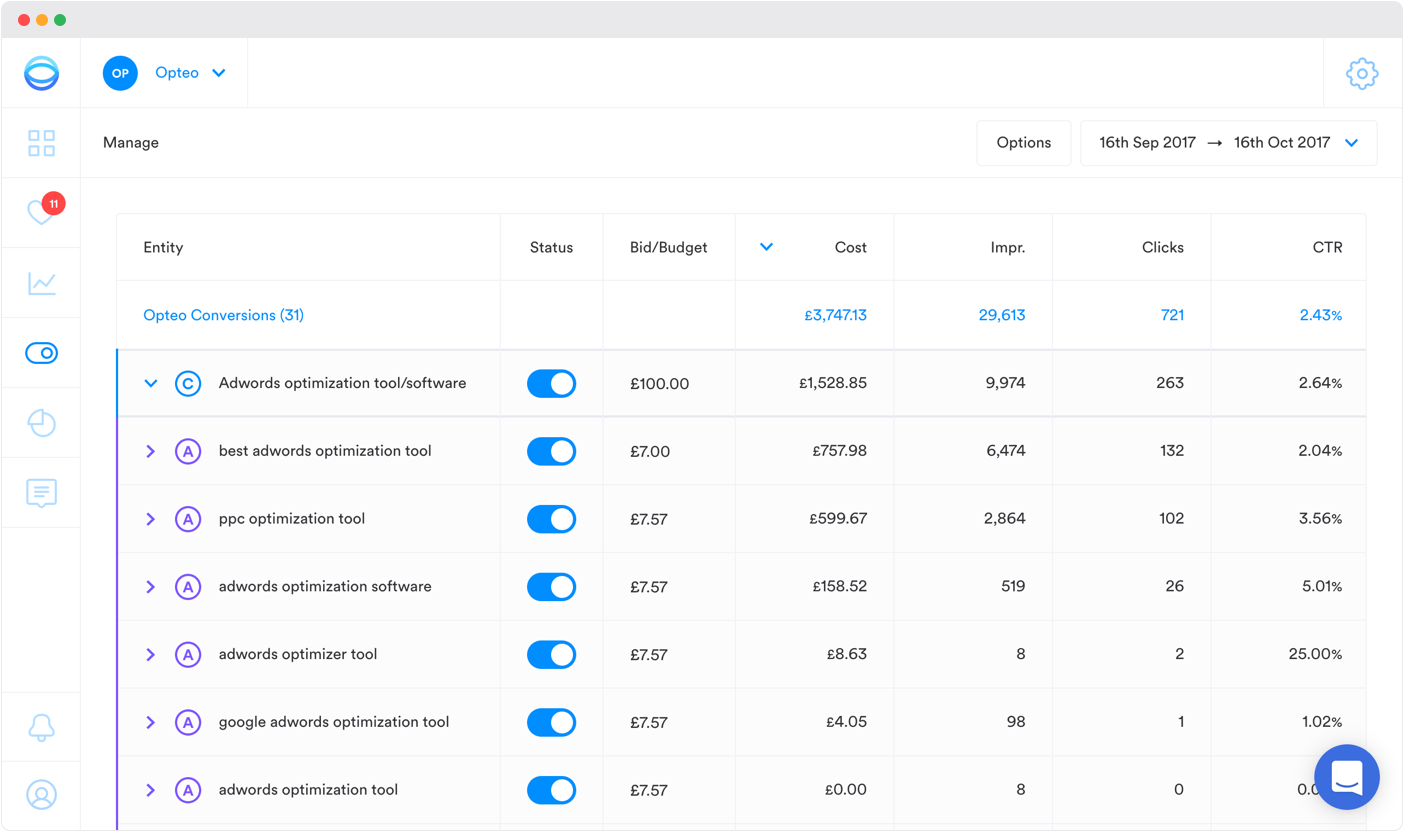The height and width of the screenshot is (832, 1404).
Task: Toggle status of best adwords optimization tool
Action: (x=552, y=451)
